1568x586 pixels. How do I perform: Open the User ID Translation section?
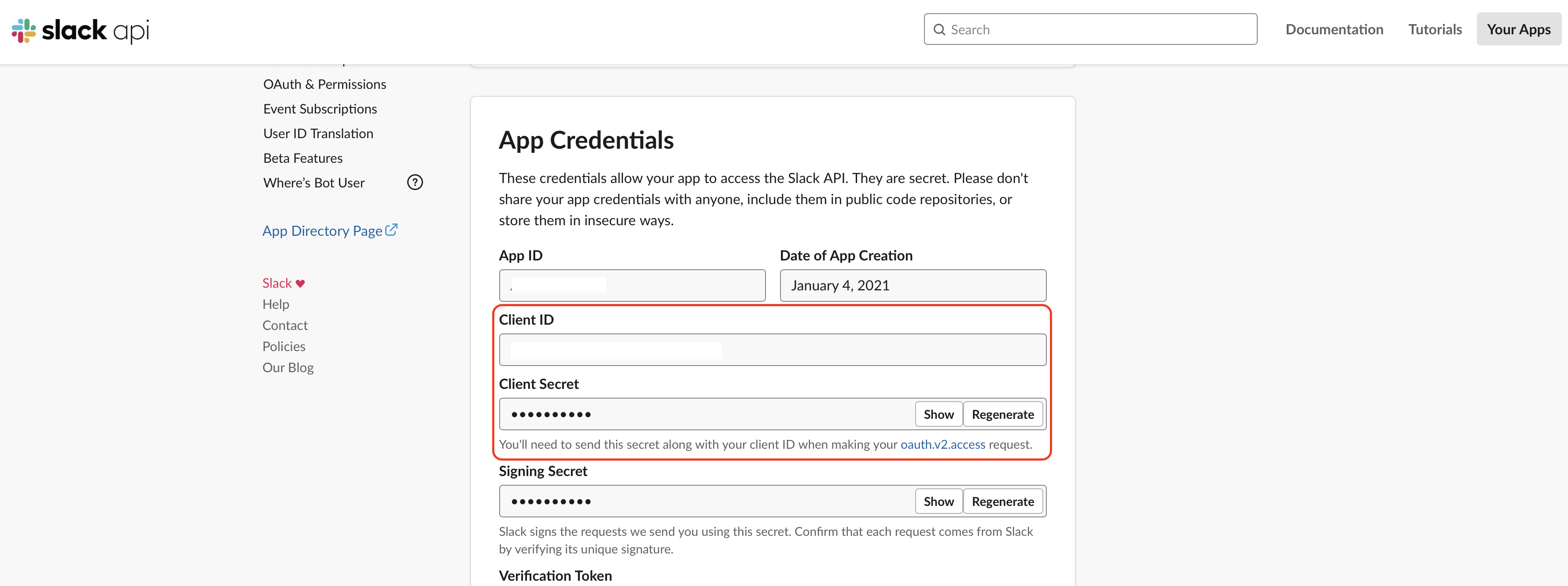318,133
